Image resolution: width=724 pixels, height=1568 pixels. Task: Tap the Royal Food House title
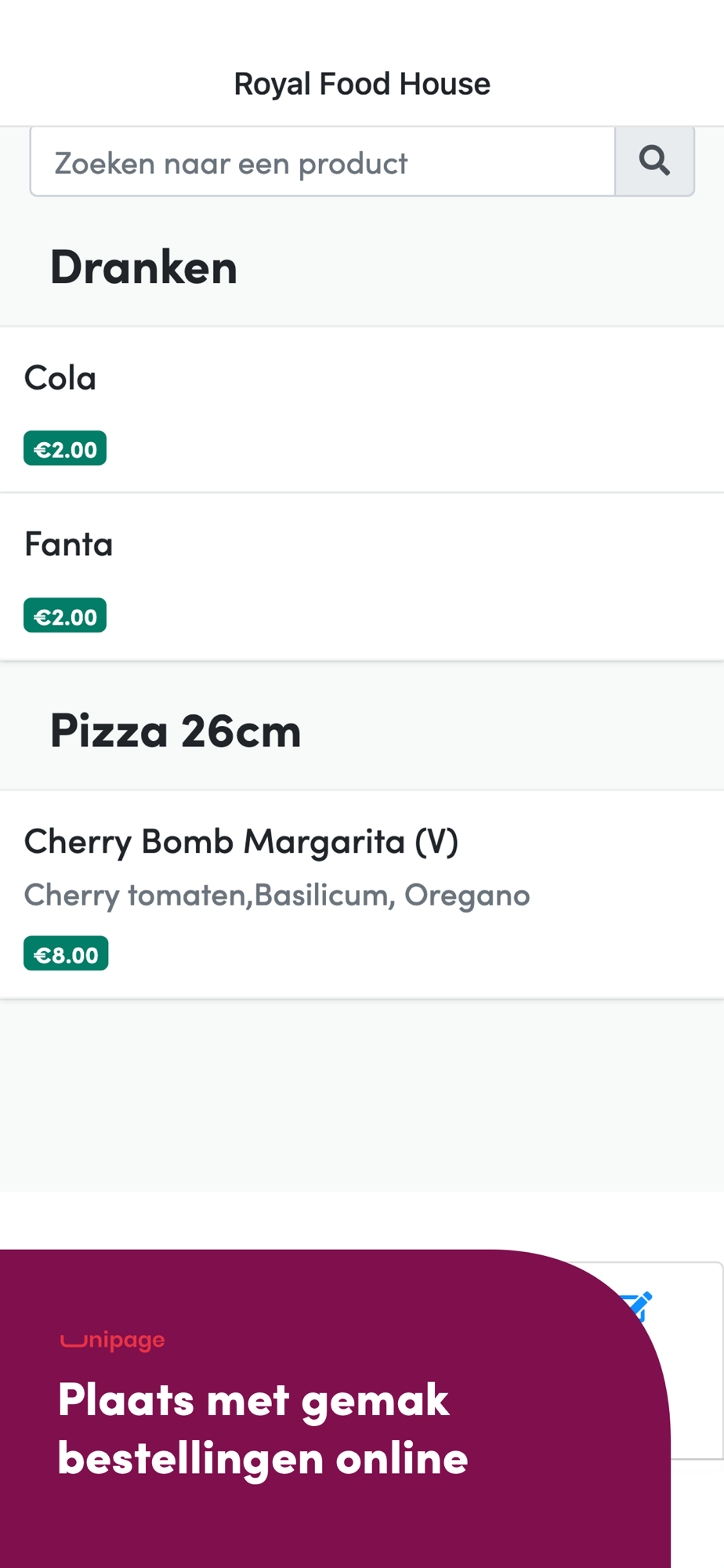coord(362,84)
